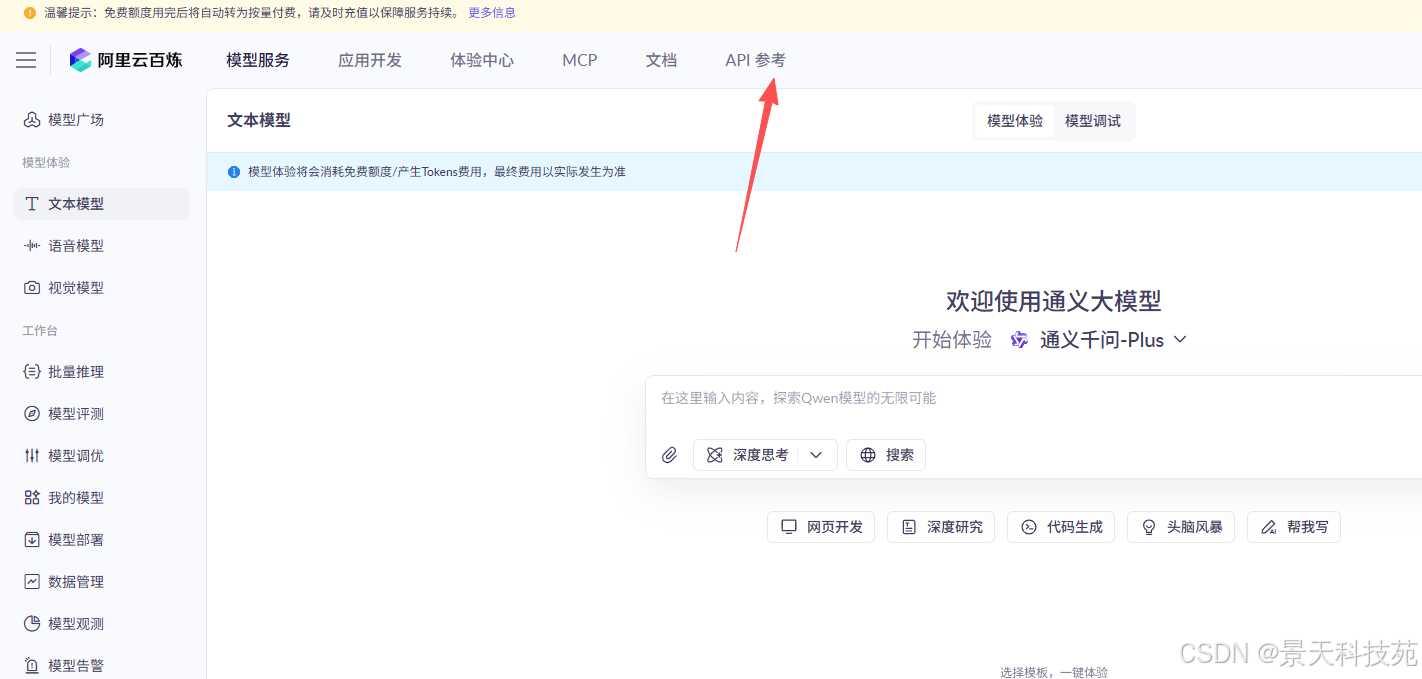Image resolution: width=1422 pixels, height=679 pixels.
Task: Click the 更多信息 link
Action: point(492,13)
